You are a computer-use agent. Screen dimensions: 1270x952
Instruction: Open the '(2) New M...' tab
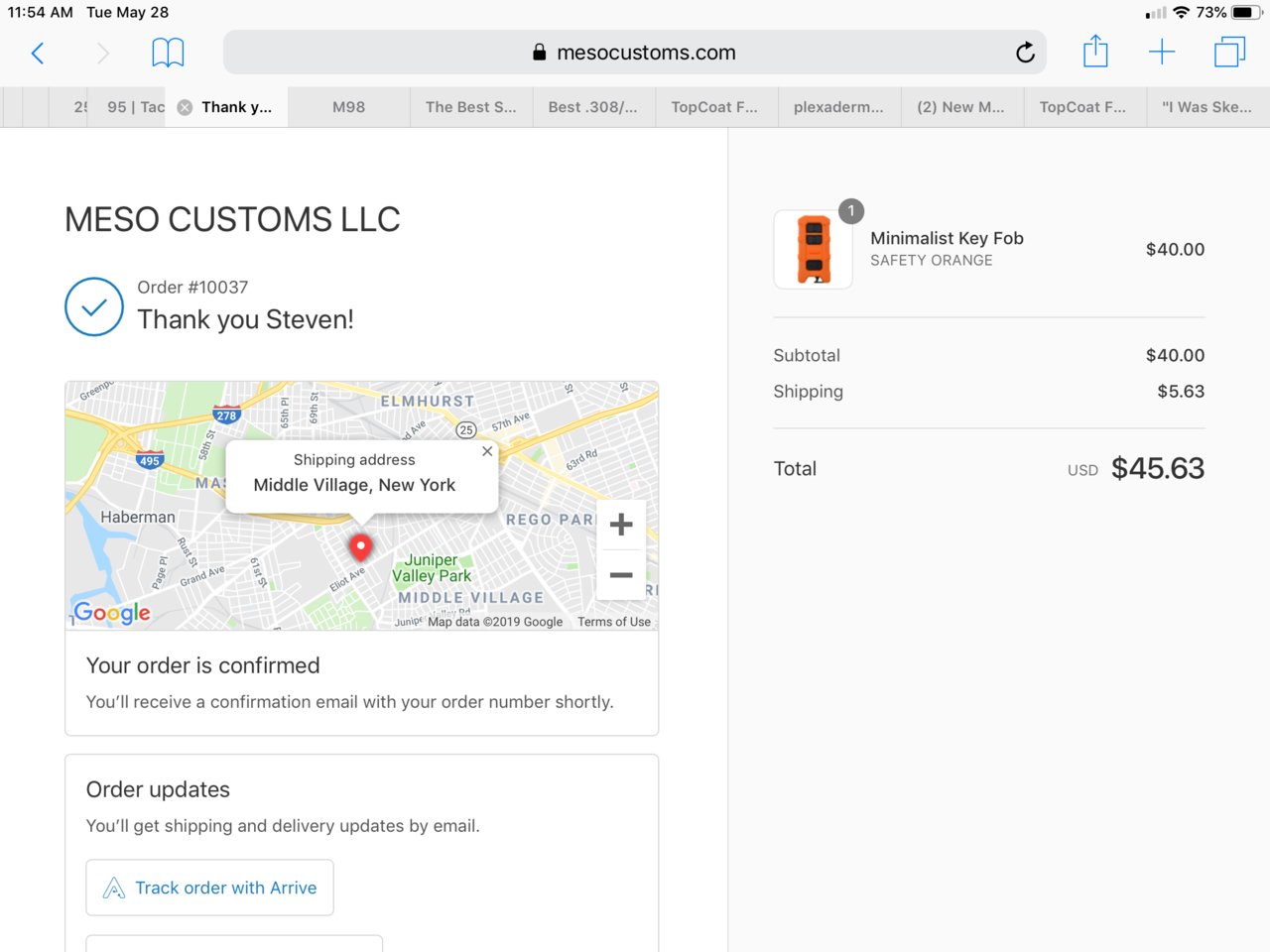(961, 107)
